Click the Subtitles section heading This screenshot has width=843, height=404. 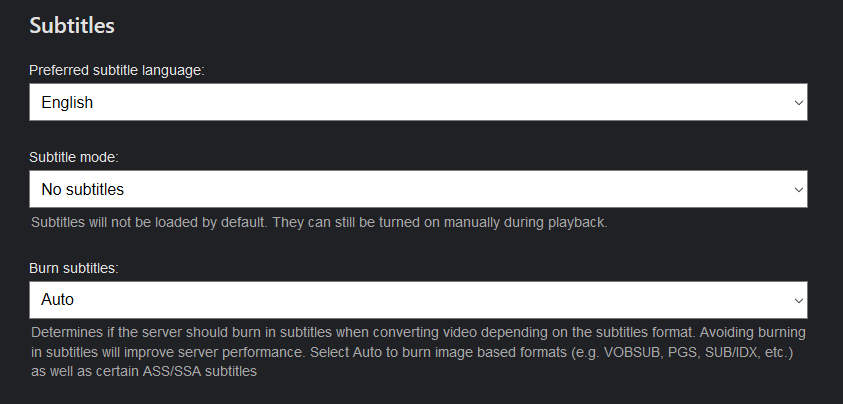tap(72, 24)
